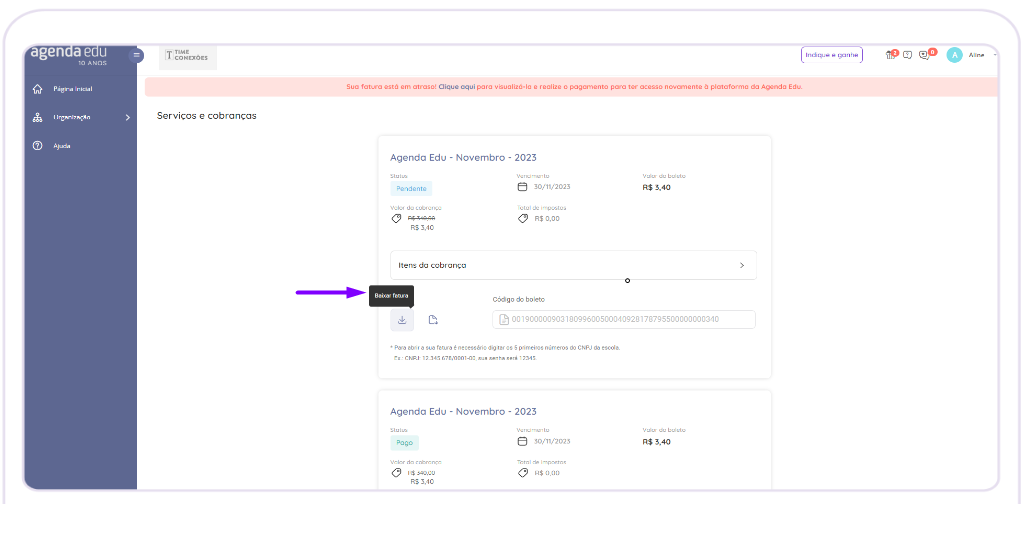
Task: Click the Serviços e cobranças heading
Action: pyautogui.click(x=207, y=116)
